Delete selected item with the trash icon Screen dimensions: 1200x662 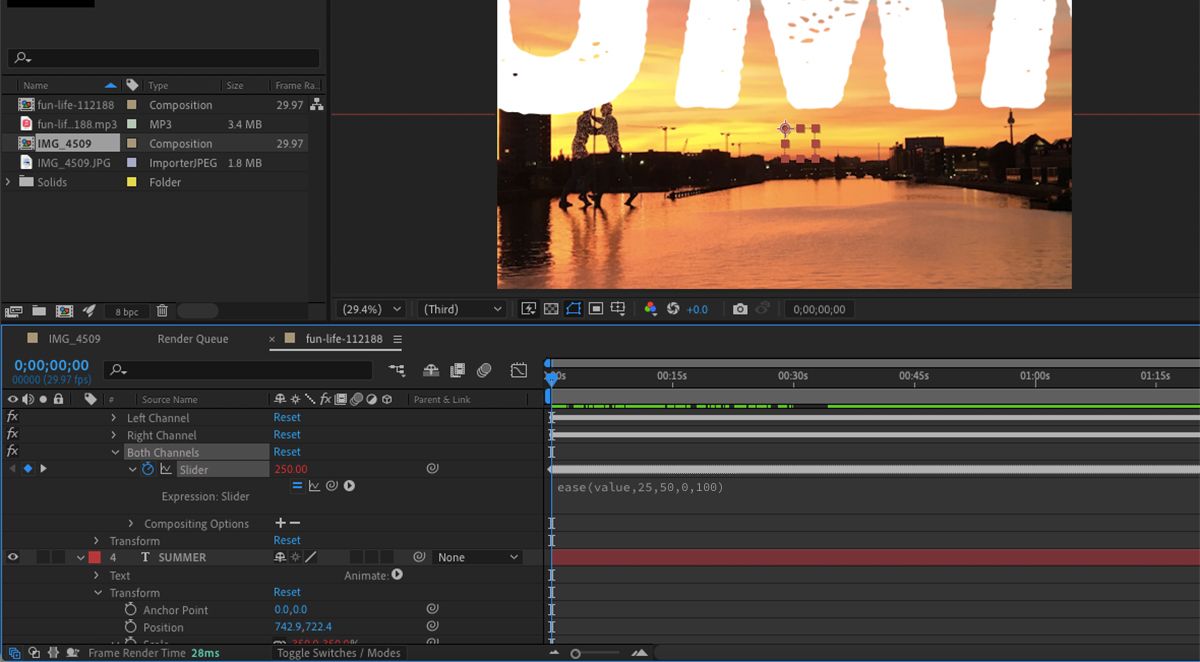pyautogui.click(x=161, y=311)
